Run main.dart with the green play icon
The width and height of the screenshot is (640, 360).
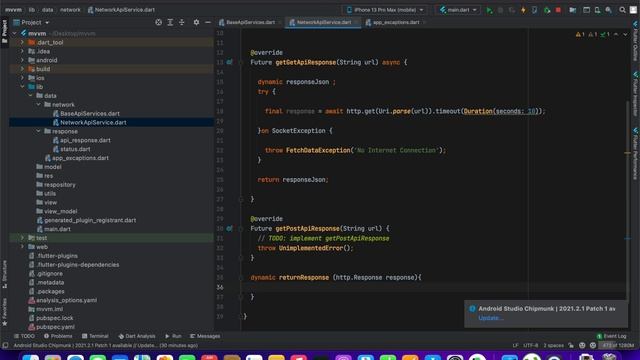coord(489,10)
